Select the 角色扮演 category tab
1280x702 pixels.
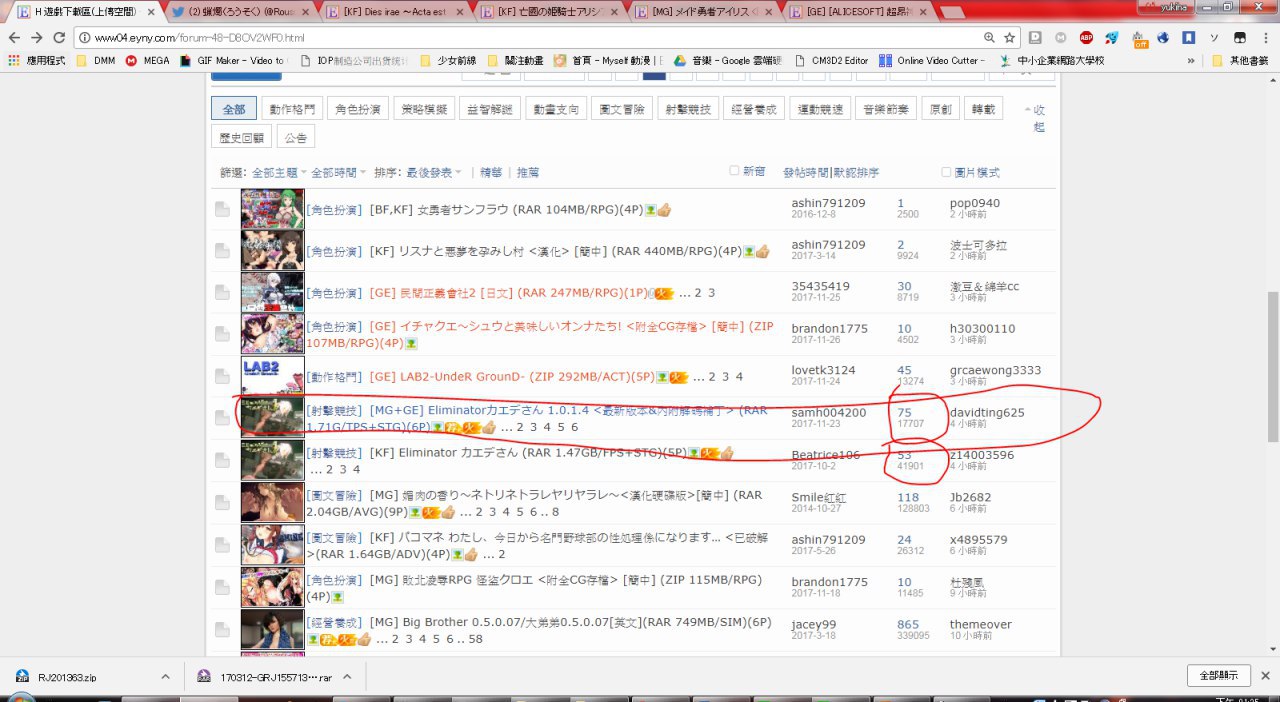coord(358,109)
